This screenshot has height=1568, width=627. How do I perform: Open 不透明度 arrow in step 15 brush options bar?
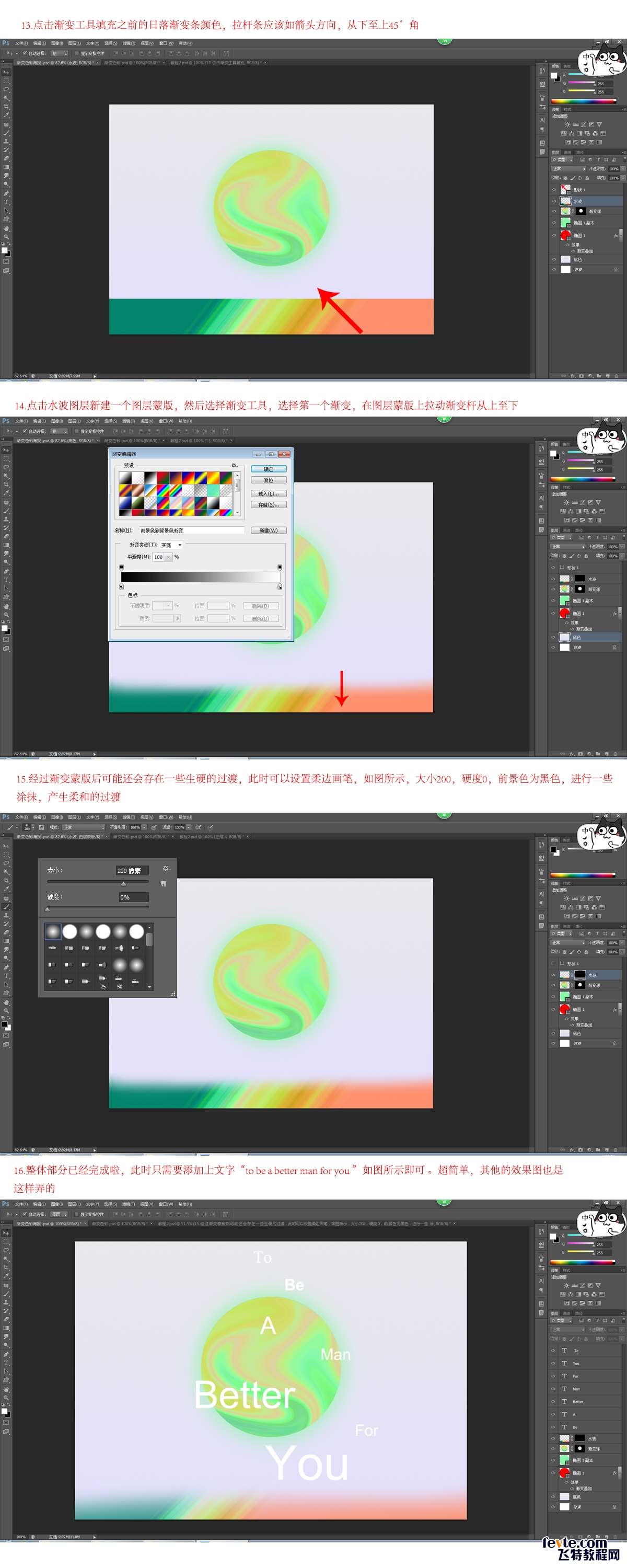tap(144, 827)
